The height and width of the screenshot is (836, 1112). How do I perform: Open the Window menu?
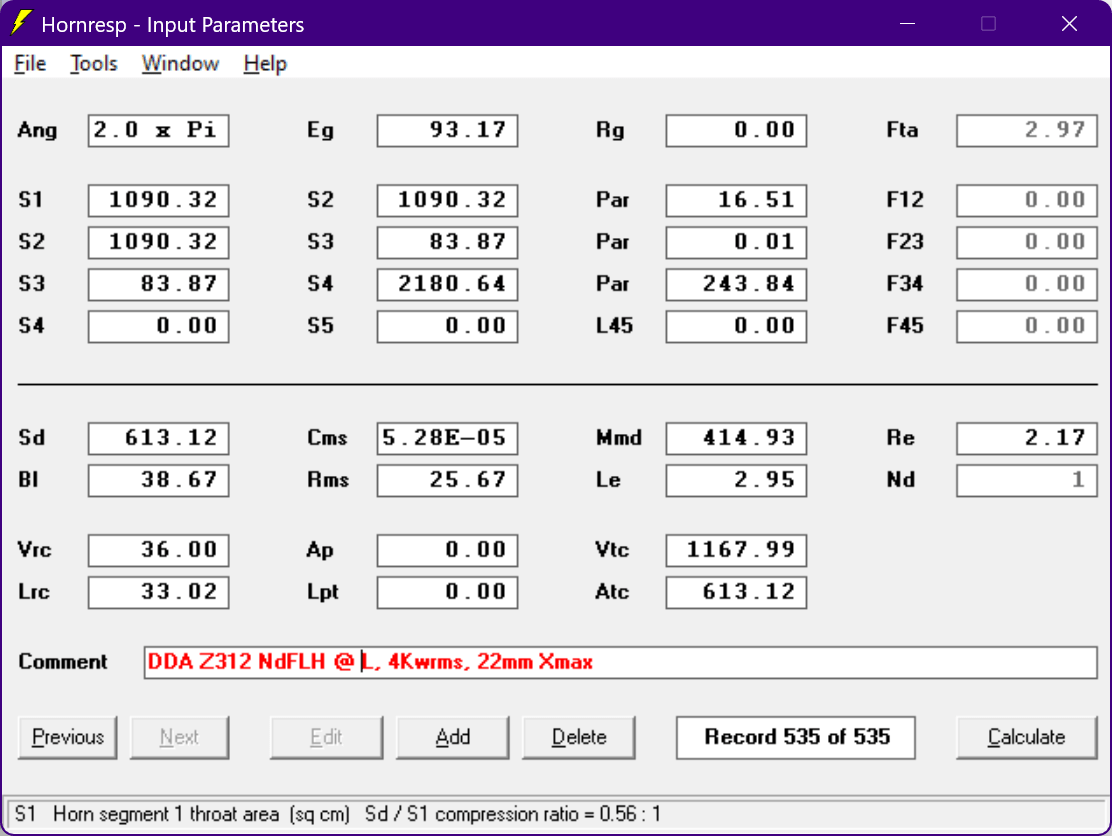click(180, 64)
